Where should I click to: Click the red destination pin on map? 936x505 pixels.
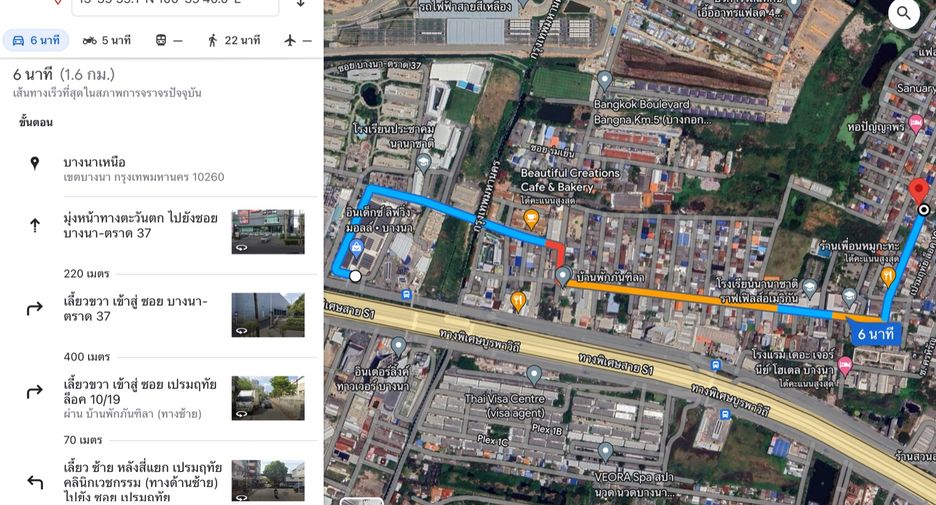[x=918, y=191]
